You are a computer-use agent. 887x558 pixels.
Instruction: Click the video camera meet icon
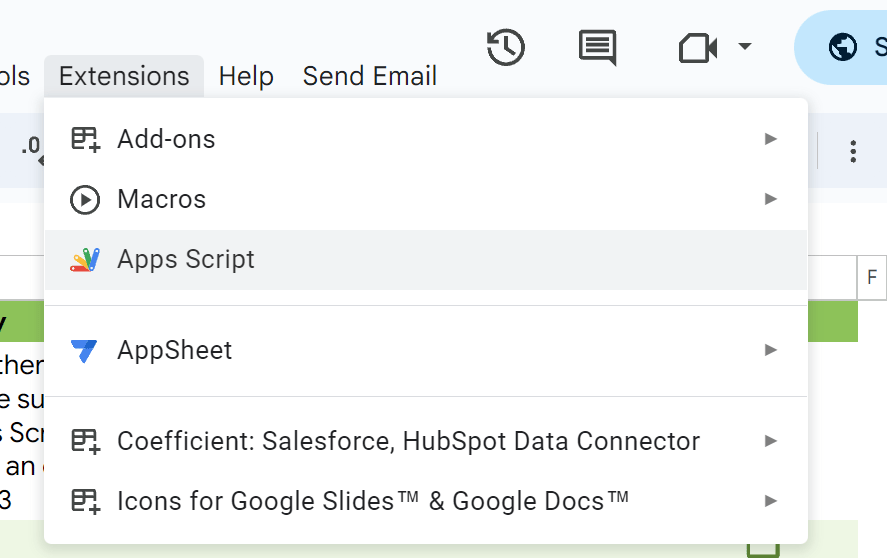[x=699, y=47]
